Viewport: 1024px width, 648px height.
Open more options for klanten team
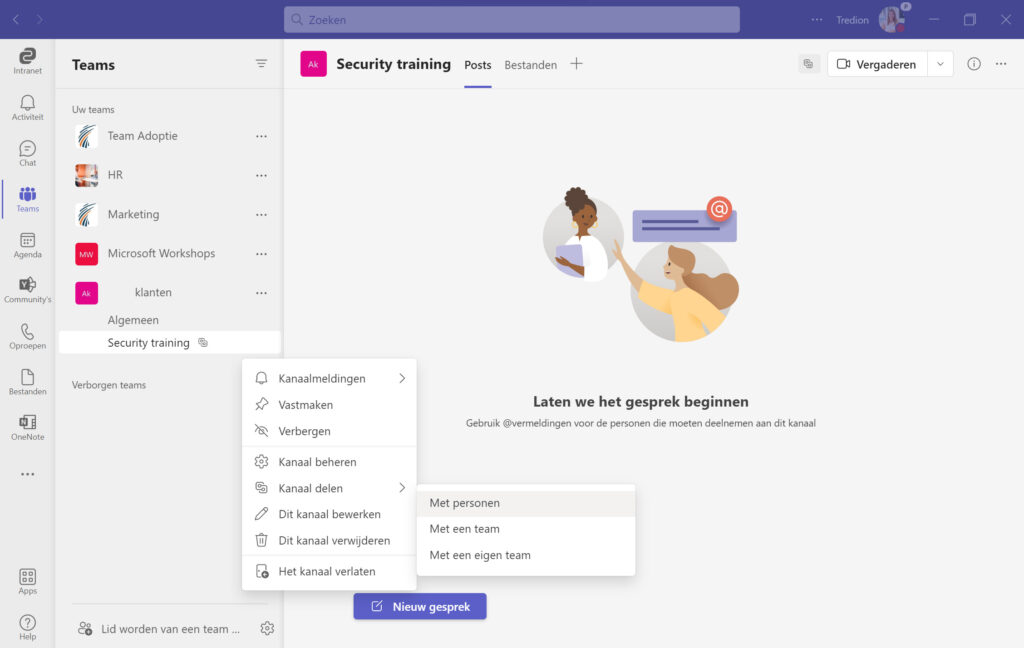click(x=261, y=293)
